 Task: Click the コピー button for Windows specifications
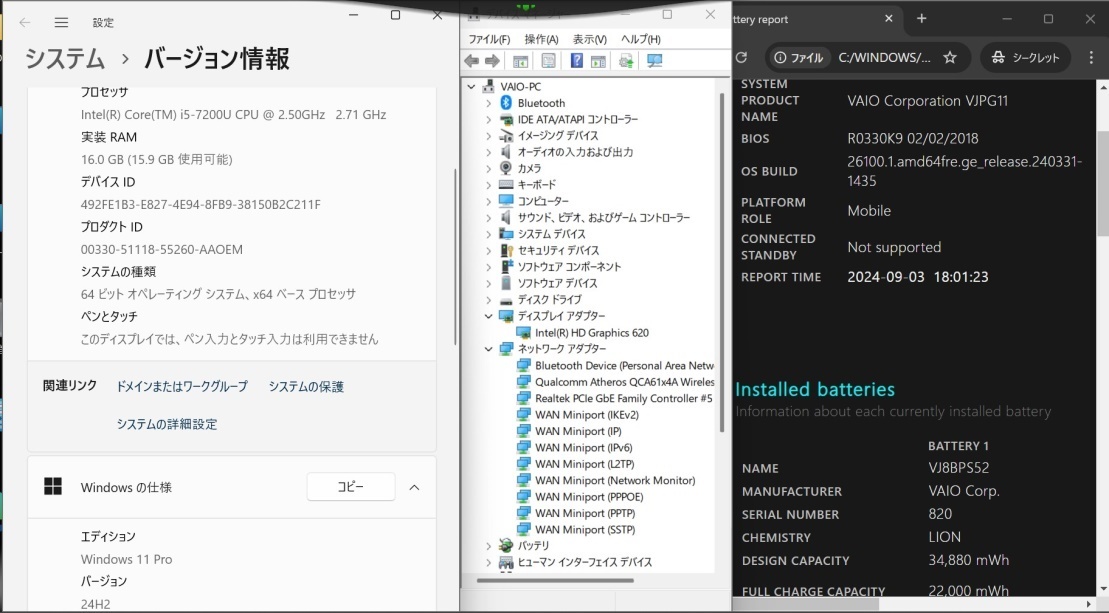pos(351,486)
